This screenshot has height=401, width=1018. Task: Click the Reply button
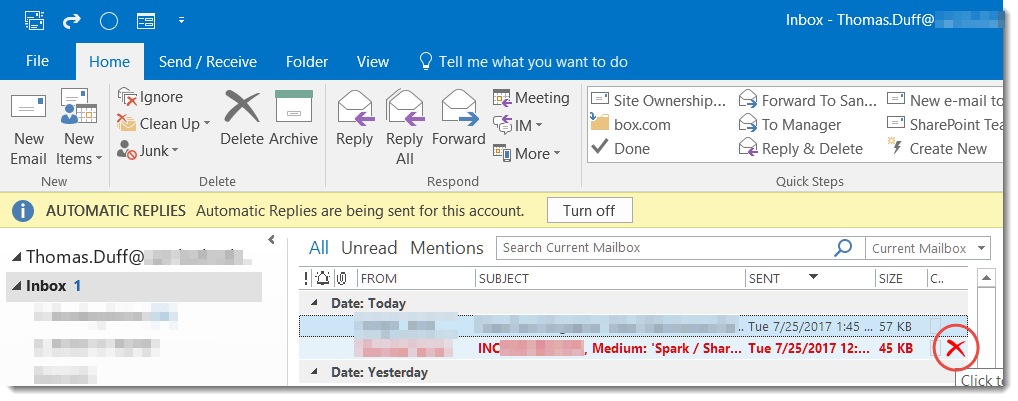click(354, 119)
